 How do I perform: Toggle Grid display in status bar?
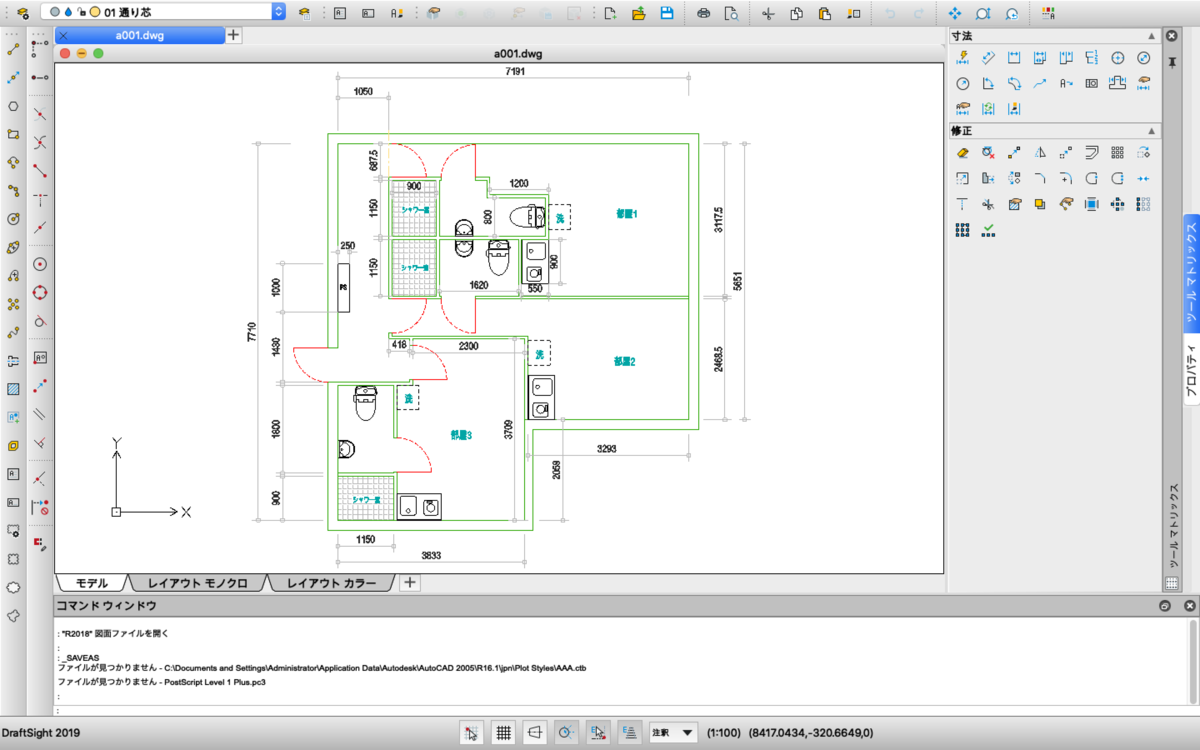point(503,732)
